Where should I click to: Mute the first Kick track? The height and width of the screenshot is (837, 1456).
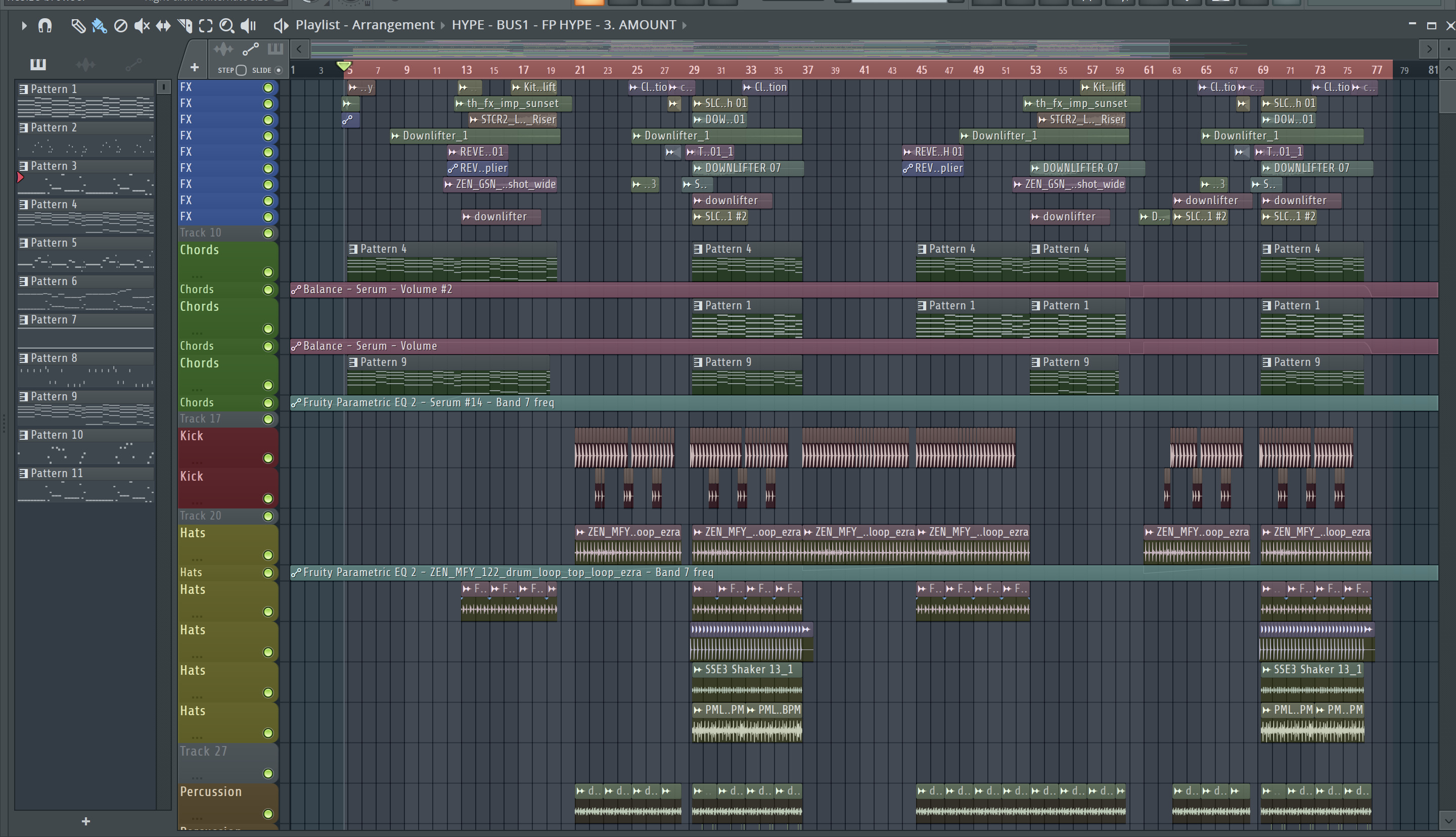(x=268, y=458)
